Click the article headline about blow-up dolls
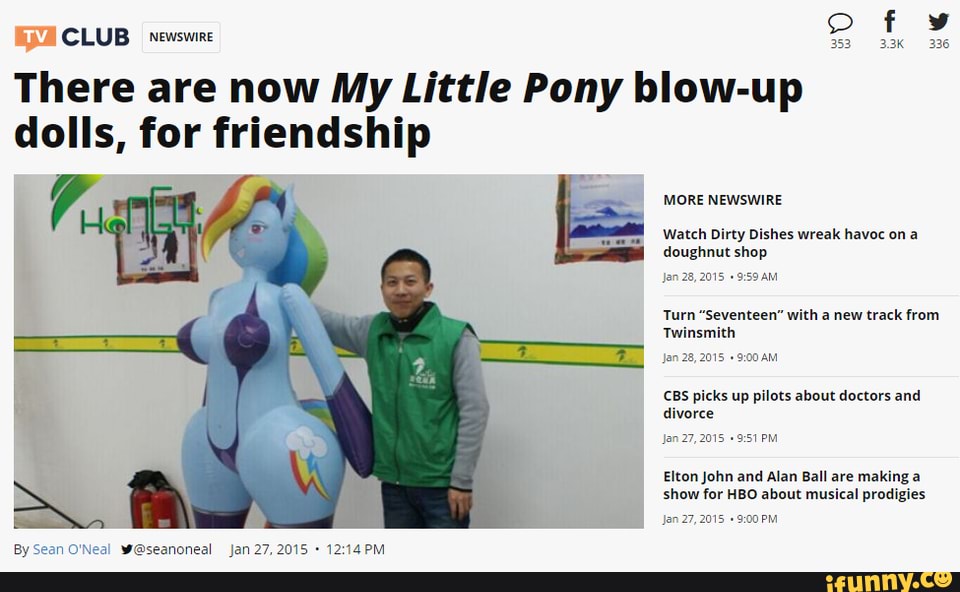The width and height of the screenshot is (960, 592). pyautogui.click(x=408, y=110)
